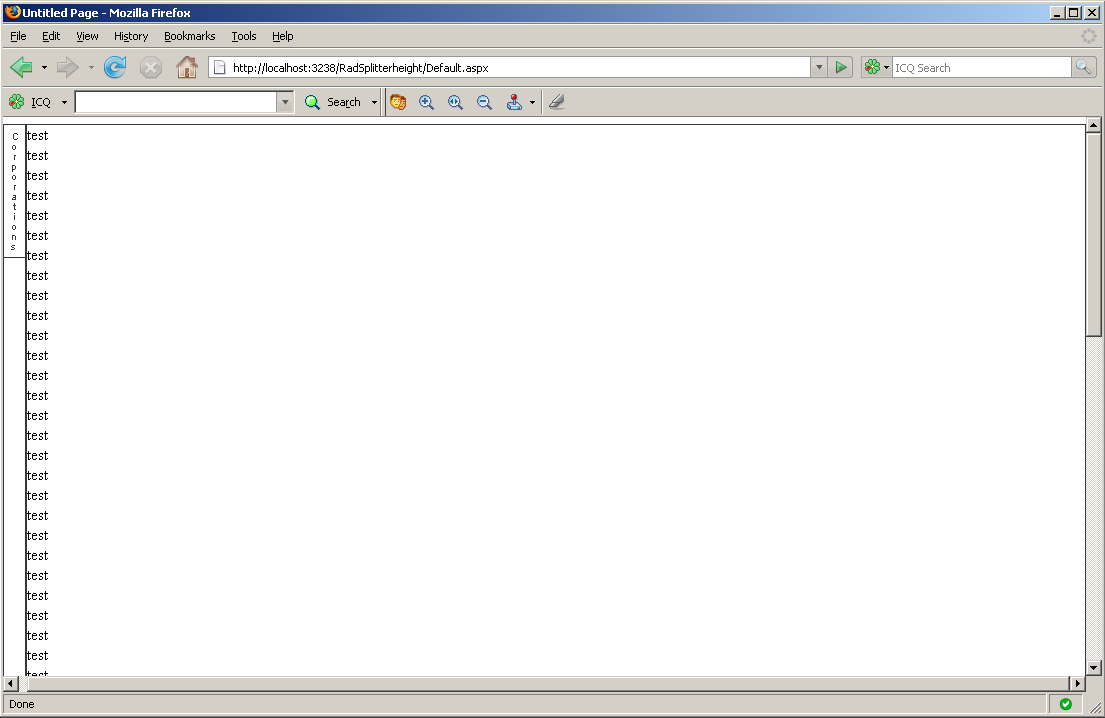1105x718 pixels.
Task: Click the ICQ toolbar Search magnifier button
Action: [x=333, y=102]
